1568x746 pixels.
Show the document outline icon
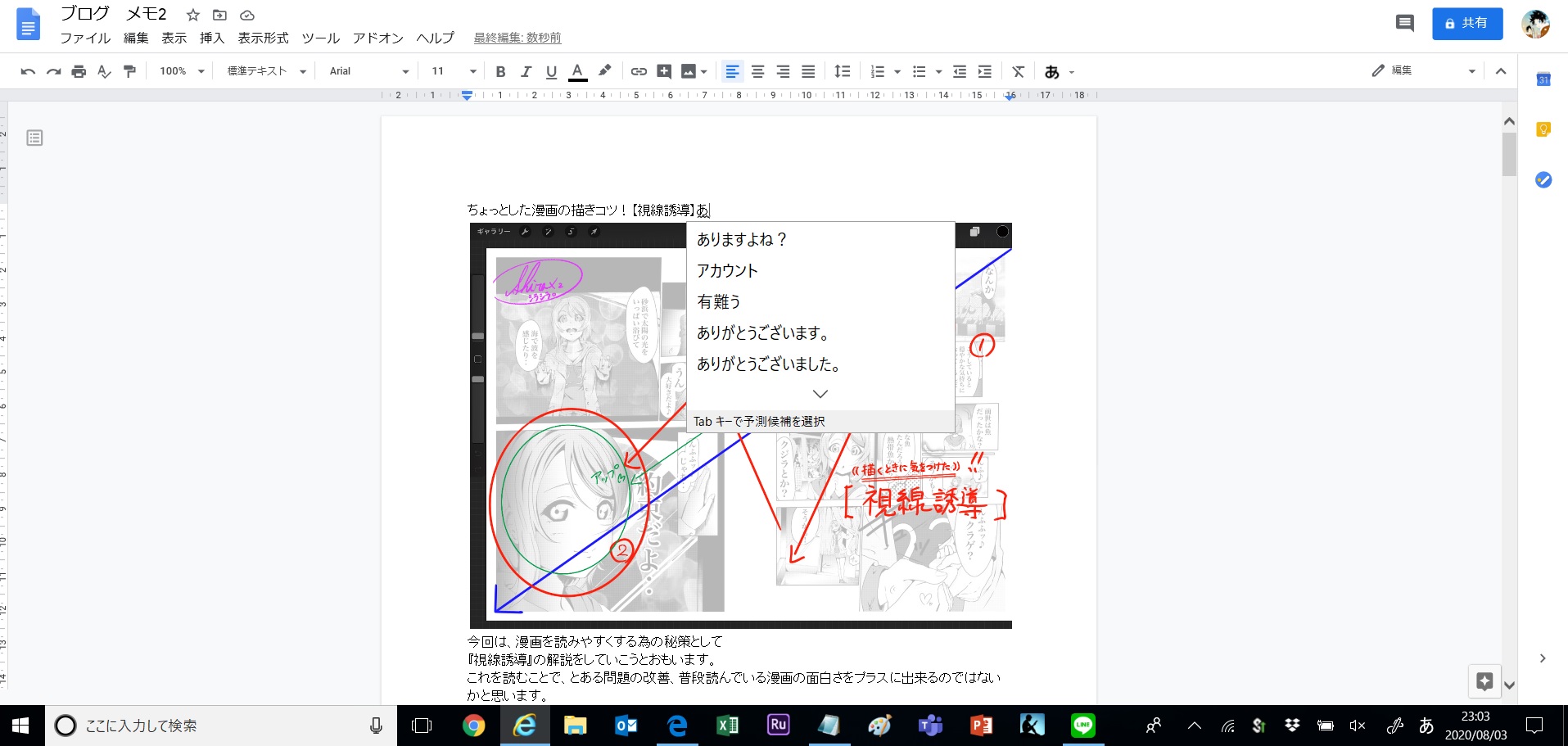pos(34,138)
